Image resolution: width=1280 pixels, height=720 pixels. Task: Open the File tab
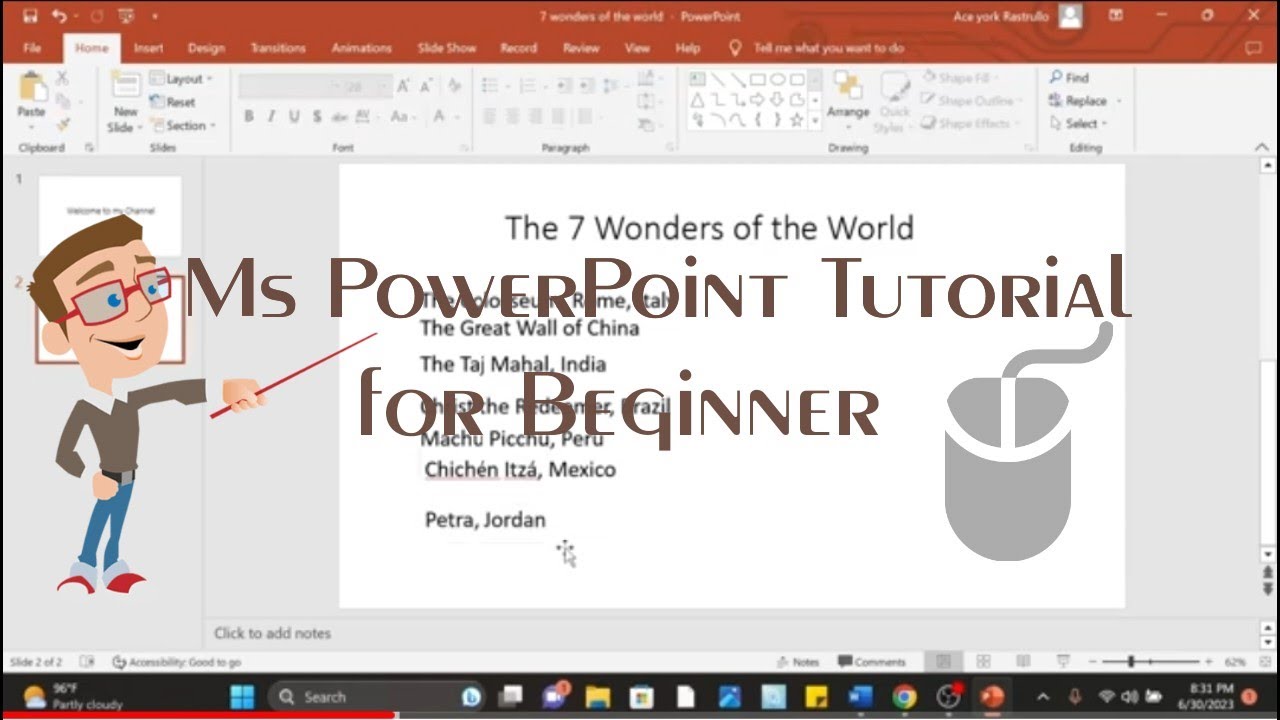pyautogui.click(x=32, y=48)
